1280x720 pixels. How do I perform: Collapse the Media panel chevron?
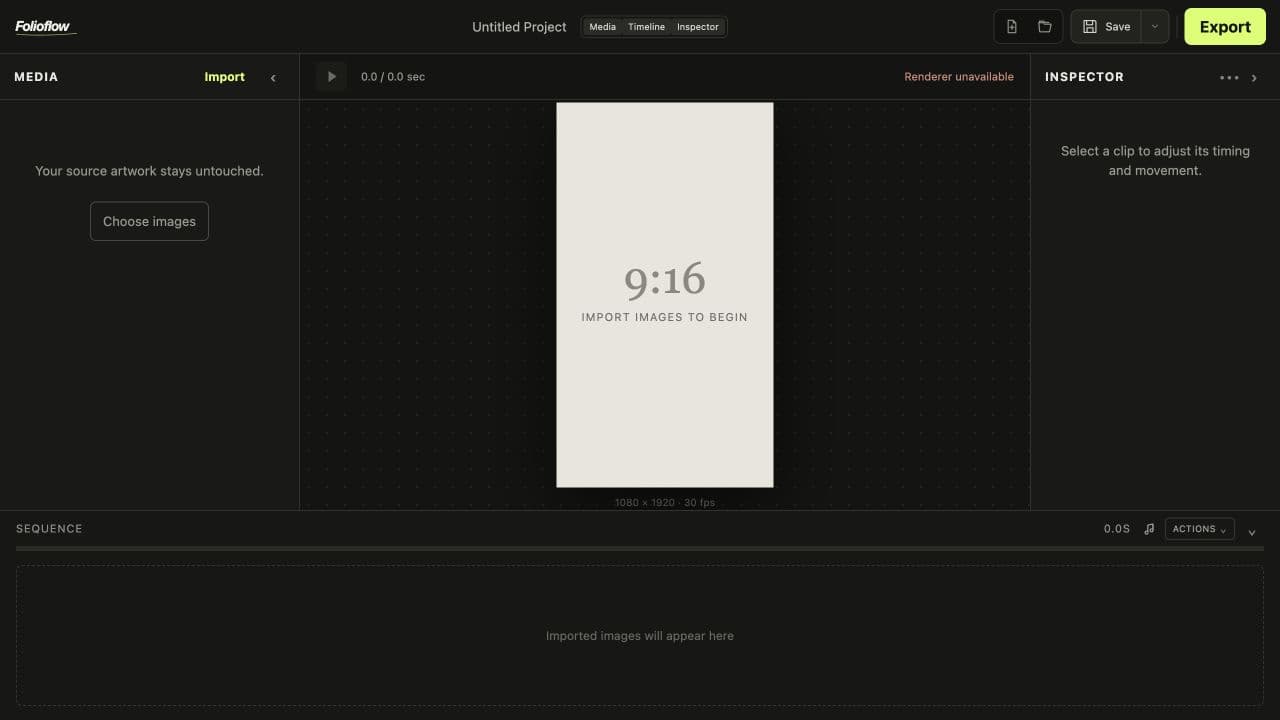(x=273, y=77)
